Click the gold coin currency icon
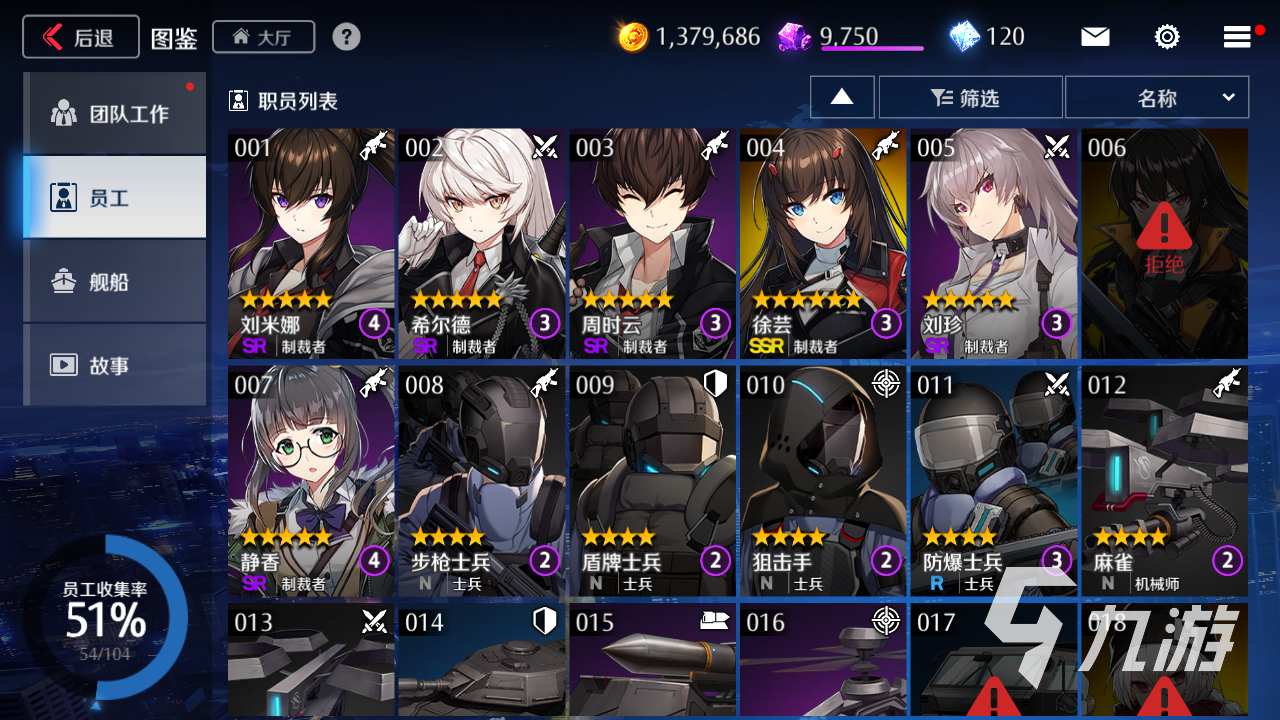The height and width of the screenshot is (720, 1280). click(x=633, y=37)
